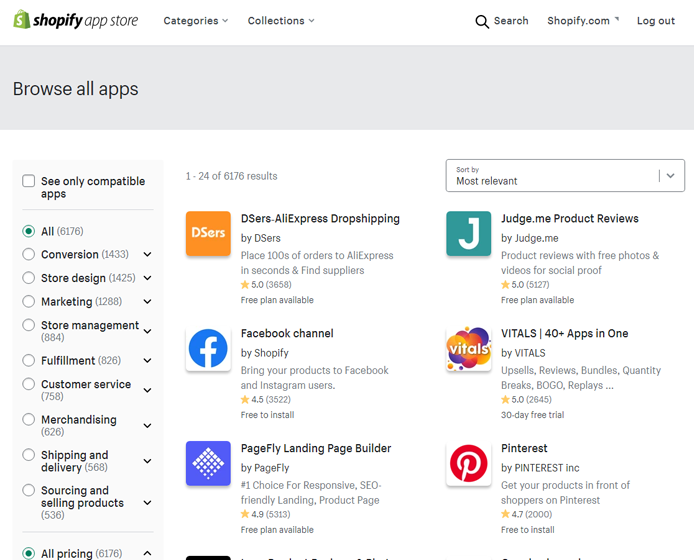Tick See only compatible apps checkbox
Viewport: 694px width, 560px height.
[x=29, y=181]
